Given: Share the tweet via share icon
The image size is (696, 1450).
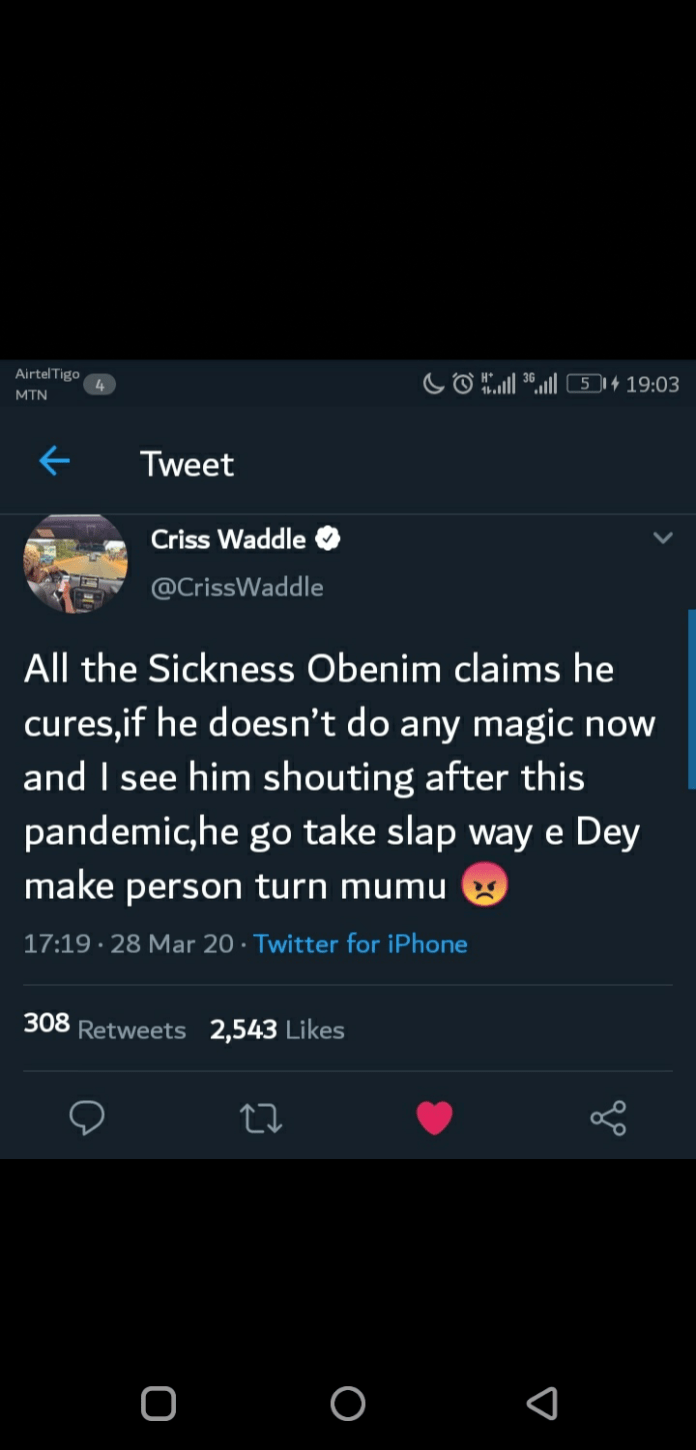Looking at the screenshot, I should (x=608, y=1117).
